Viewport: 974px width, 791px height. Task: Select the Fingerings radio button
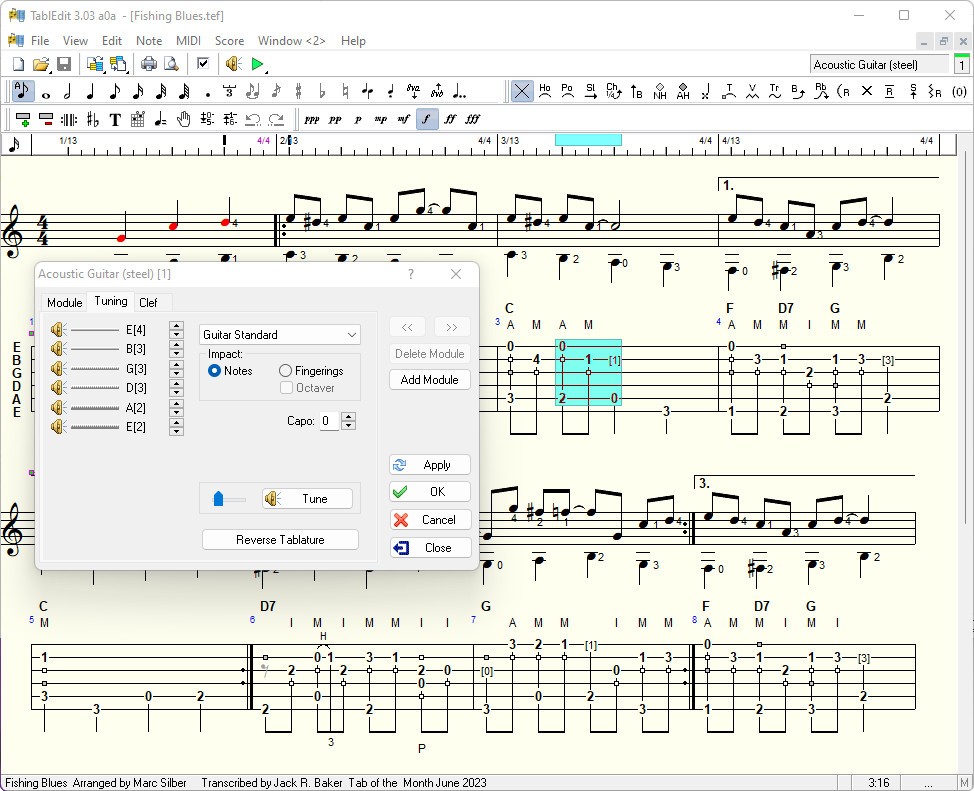[x=286, y=371]
